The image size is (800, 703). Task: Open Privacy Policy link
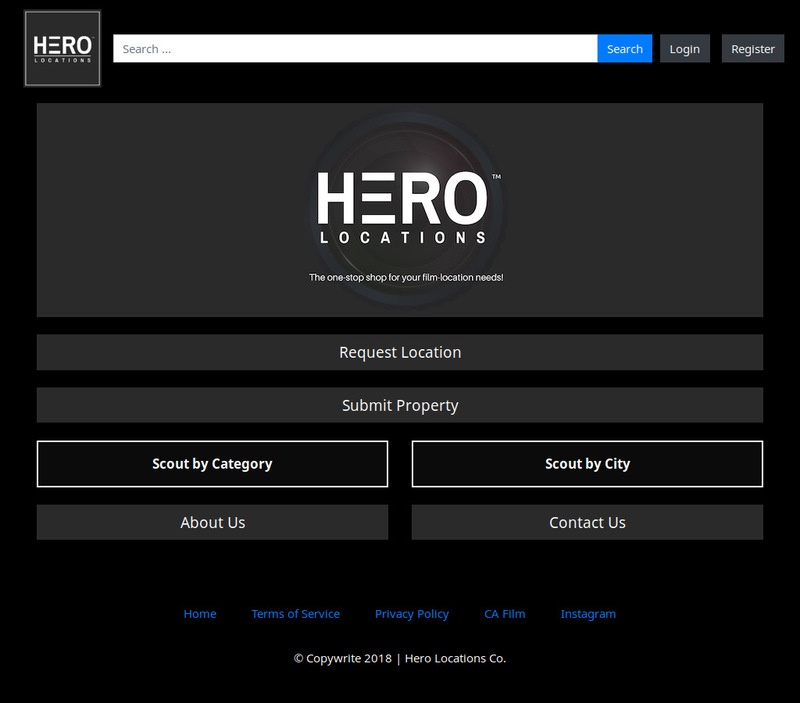point(412,614)
